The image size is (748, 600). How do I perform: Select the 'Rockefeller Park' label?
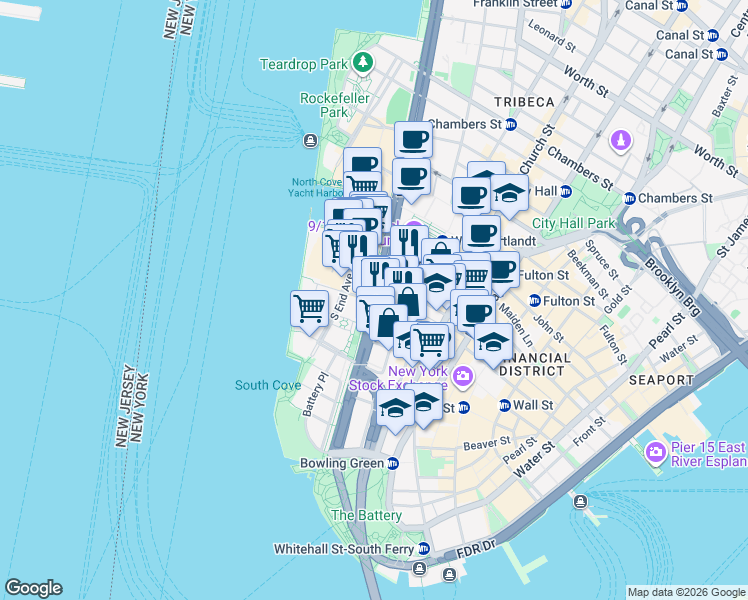(x=334, y=105)
